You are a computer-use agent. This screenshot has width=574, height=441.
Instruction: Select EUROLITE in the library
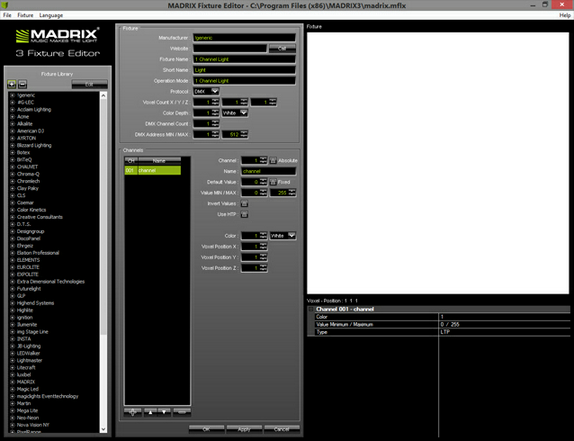coord(28,267)
